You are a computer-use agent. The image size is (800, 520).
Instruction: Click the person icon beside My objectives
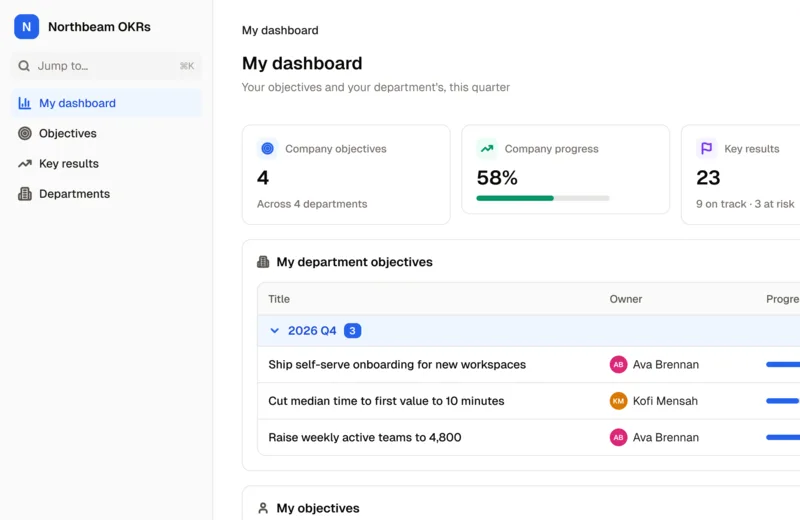pyautogui.click(x=263, y=508)
